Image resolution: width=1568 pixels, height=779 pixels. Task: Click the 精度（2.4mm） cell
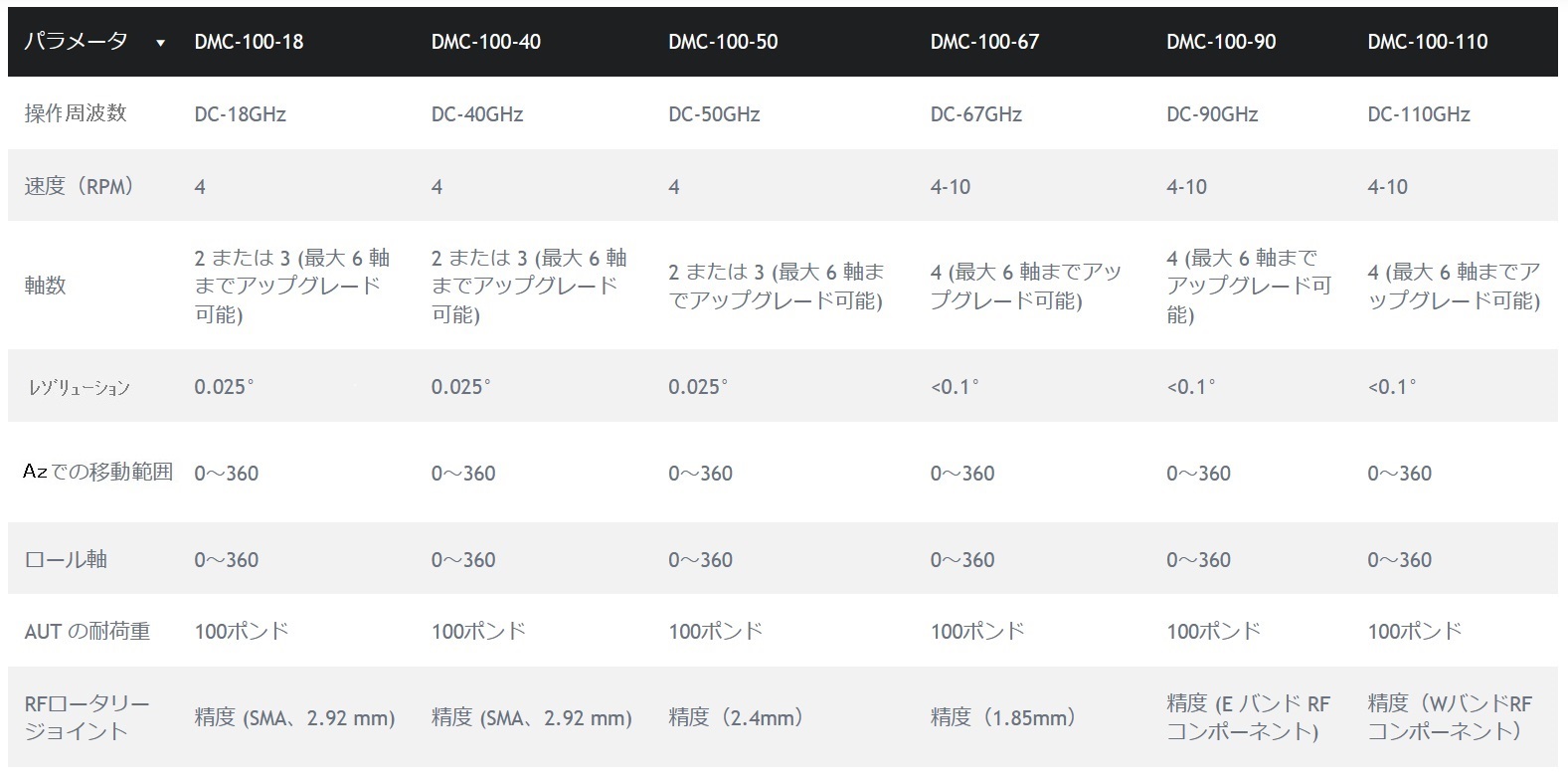click(735, 717)
